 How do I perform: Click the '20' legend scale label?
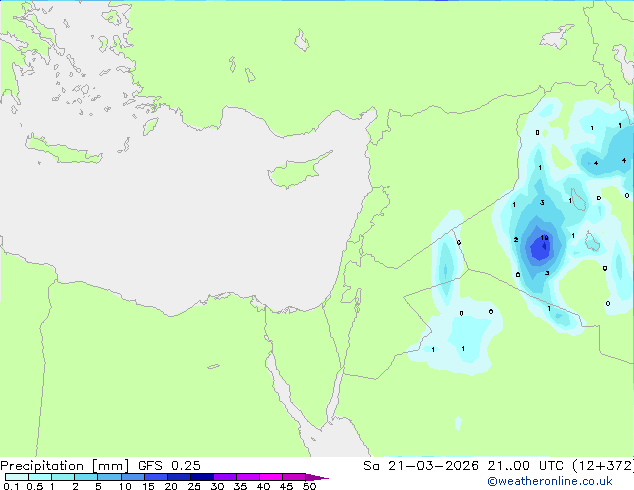click(x=171, y=486)
